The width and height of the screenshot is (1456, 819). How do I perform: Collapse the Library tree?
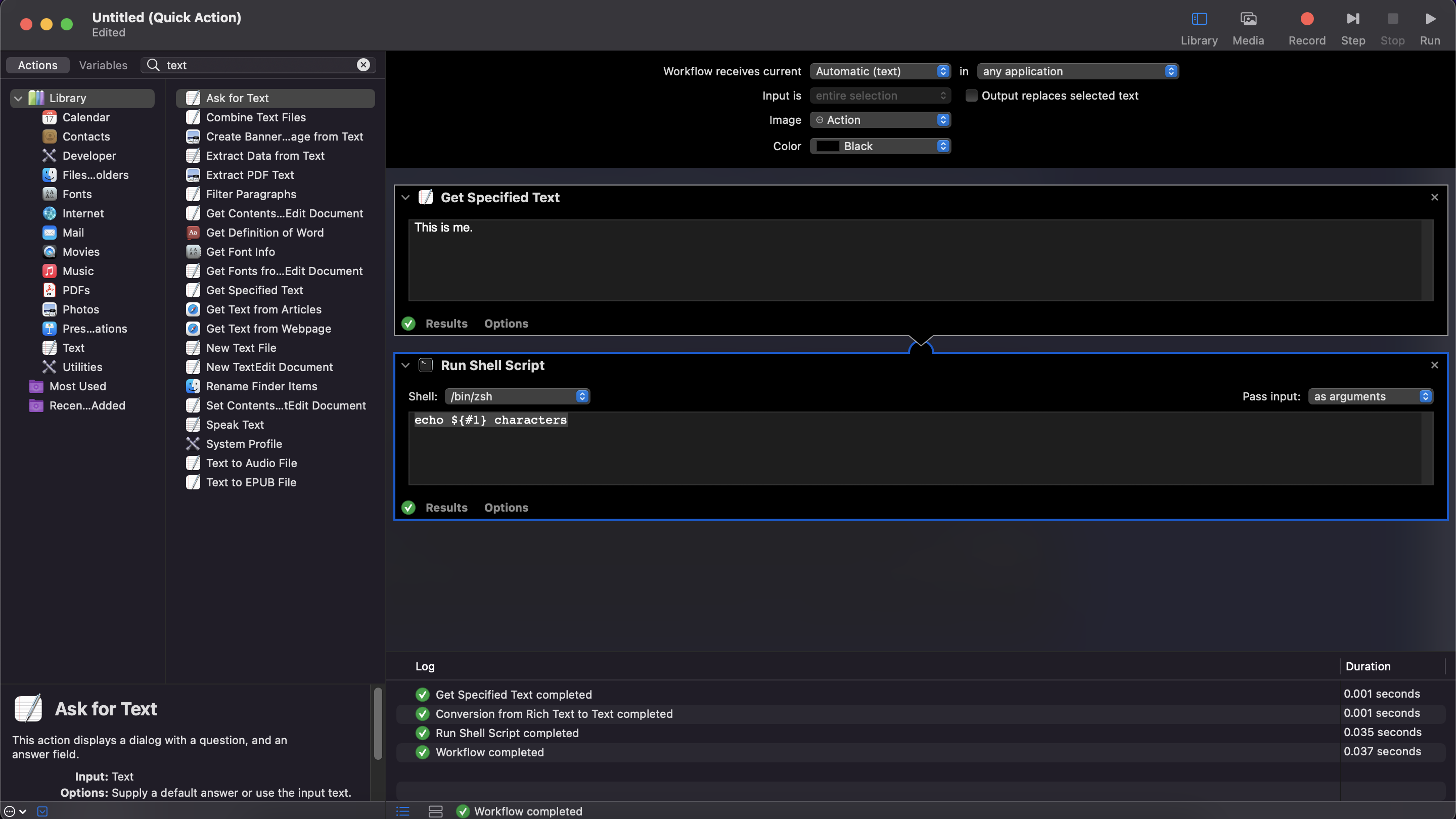pyautogui.click(x=18, y=99)
